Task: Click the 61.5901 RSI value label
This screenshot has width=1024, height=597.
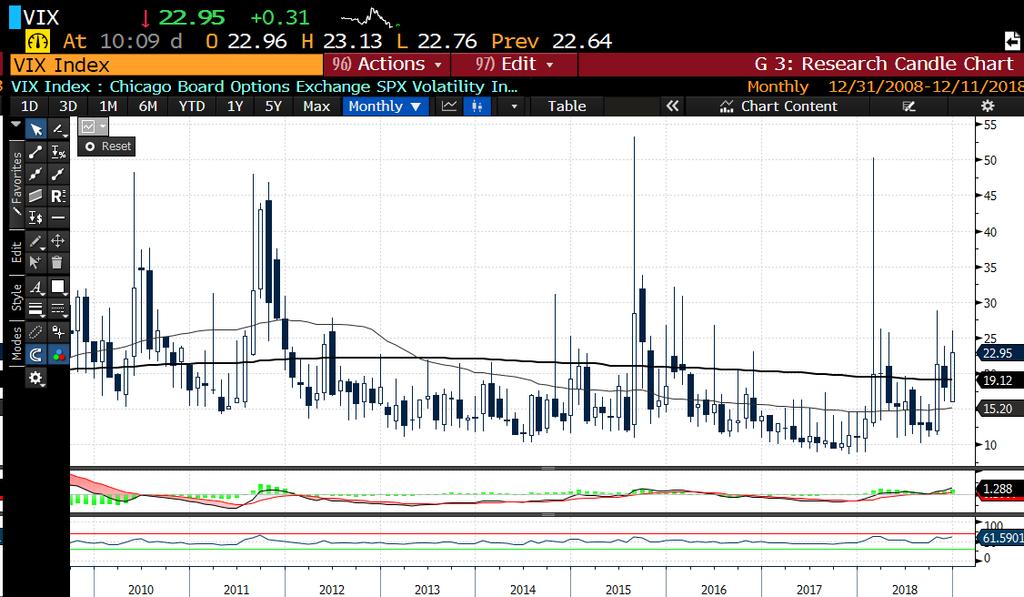Action: pos(1000,538)
